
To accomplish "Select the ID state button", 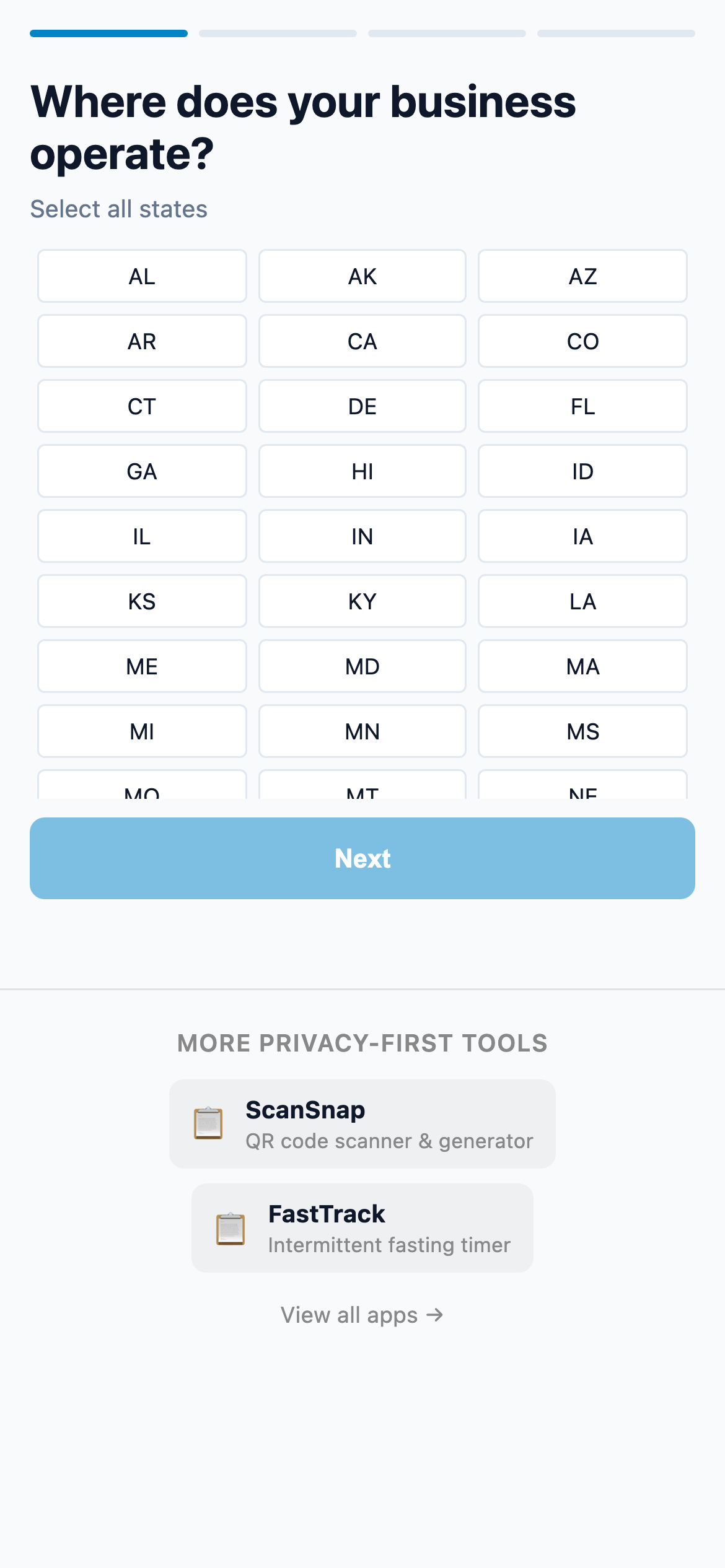I will [x=582, y=471].
